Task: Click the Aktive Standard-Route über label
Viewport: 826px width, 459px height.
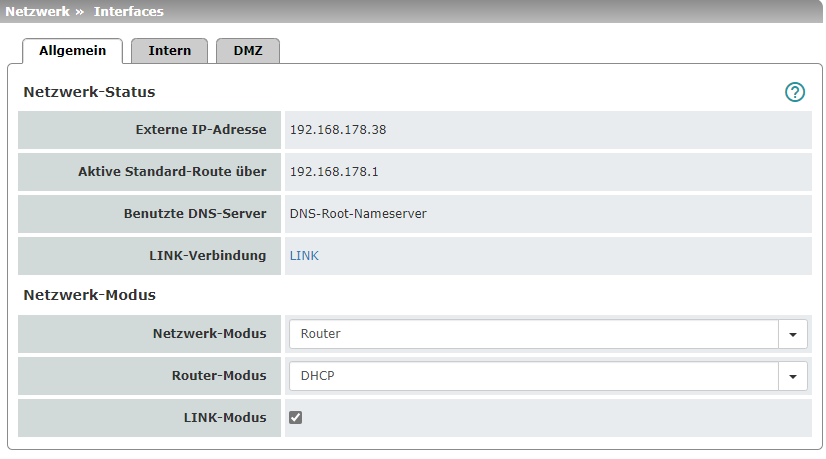Action: click(172, 172)
